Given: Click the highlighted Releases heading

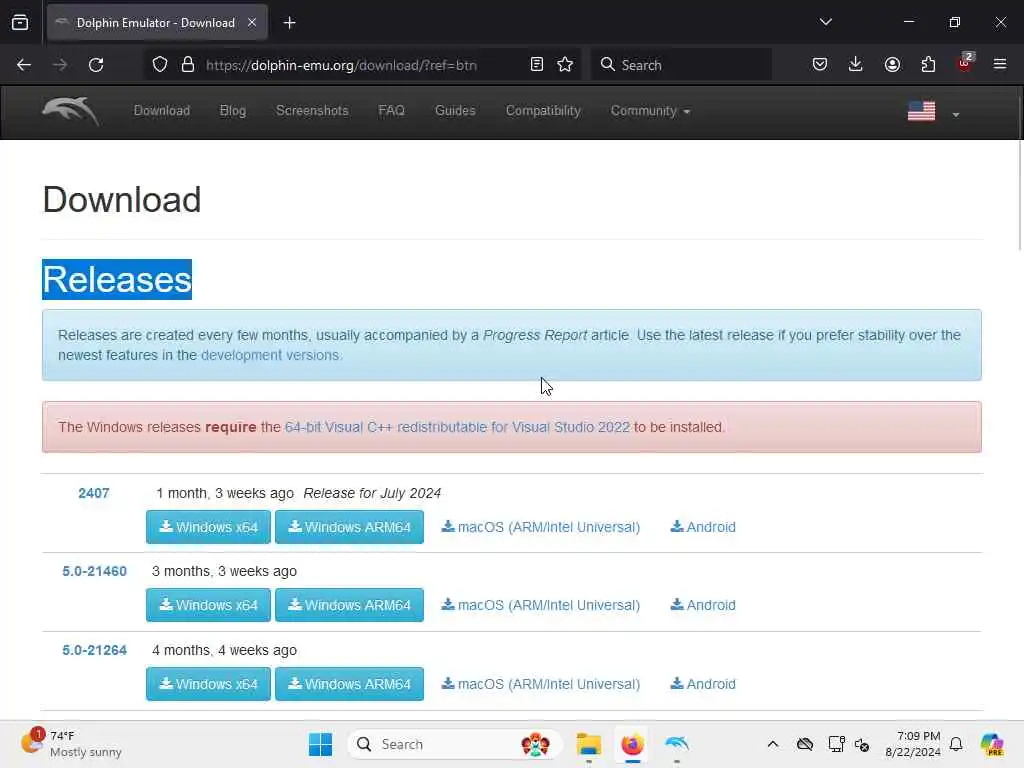Looking at the screenshot, I should 117,280.
